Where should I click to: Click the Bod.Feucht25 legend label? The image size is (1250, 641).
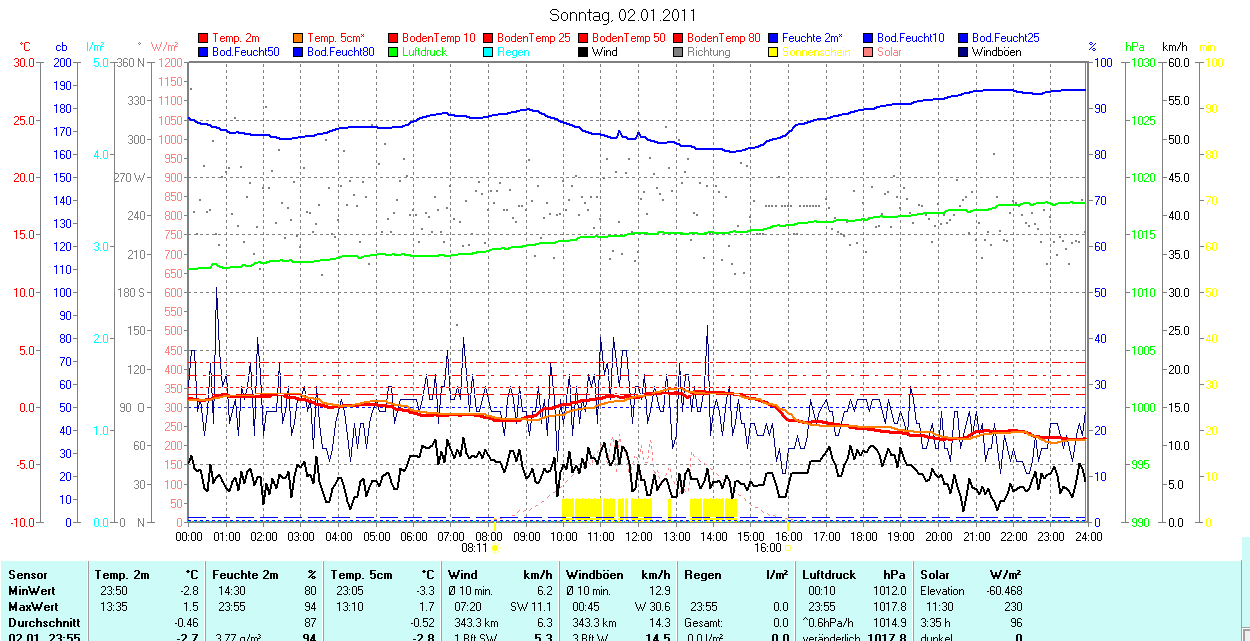click(x=1005, y=38)
